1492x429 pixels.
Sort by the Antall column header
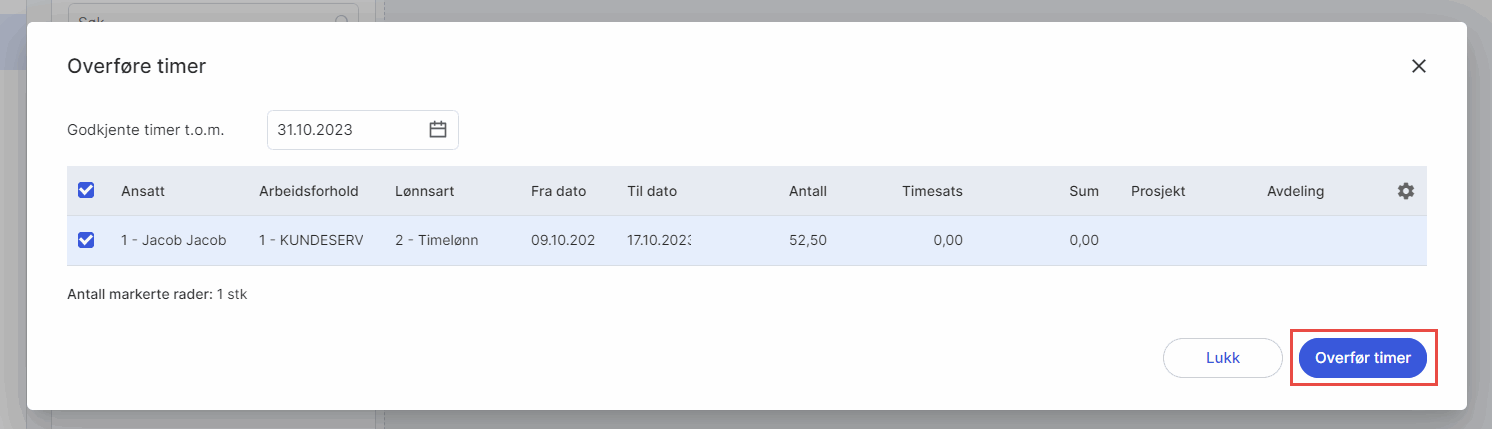(x=807, y=191)
